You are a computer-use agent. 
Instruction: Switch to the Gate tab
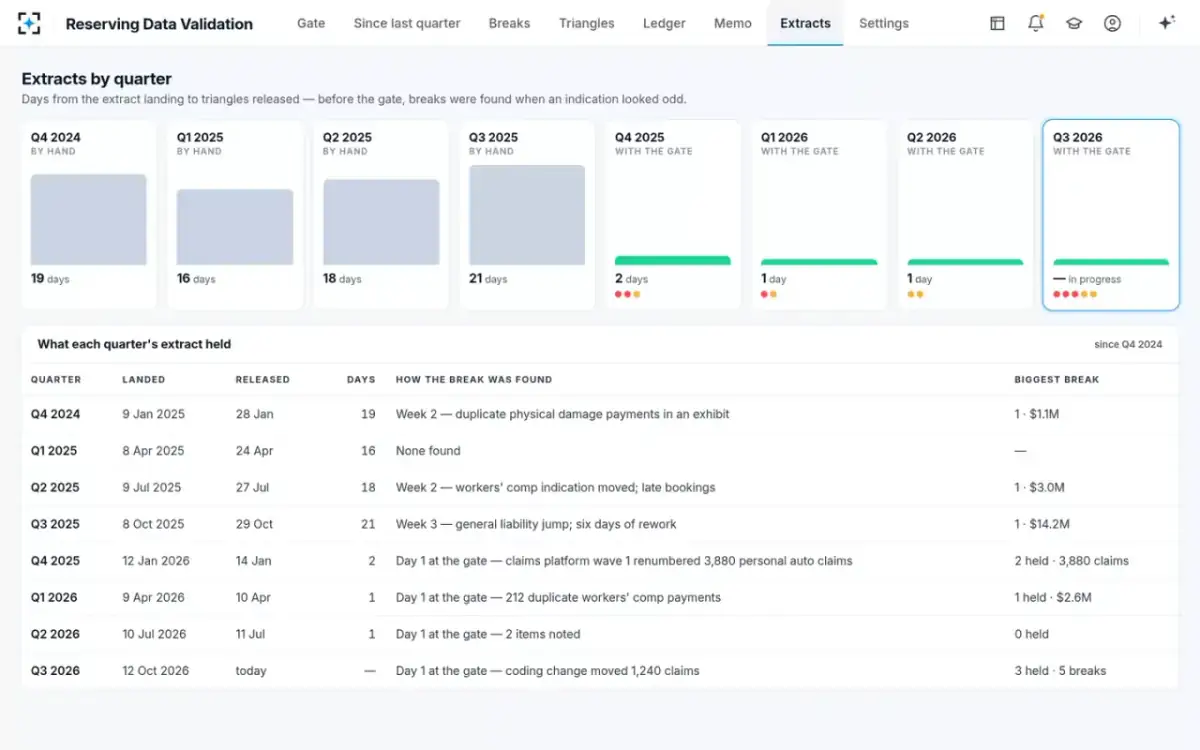point(311,23)
